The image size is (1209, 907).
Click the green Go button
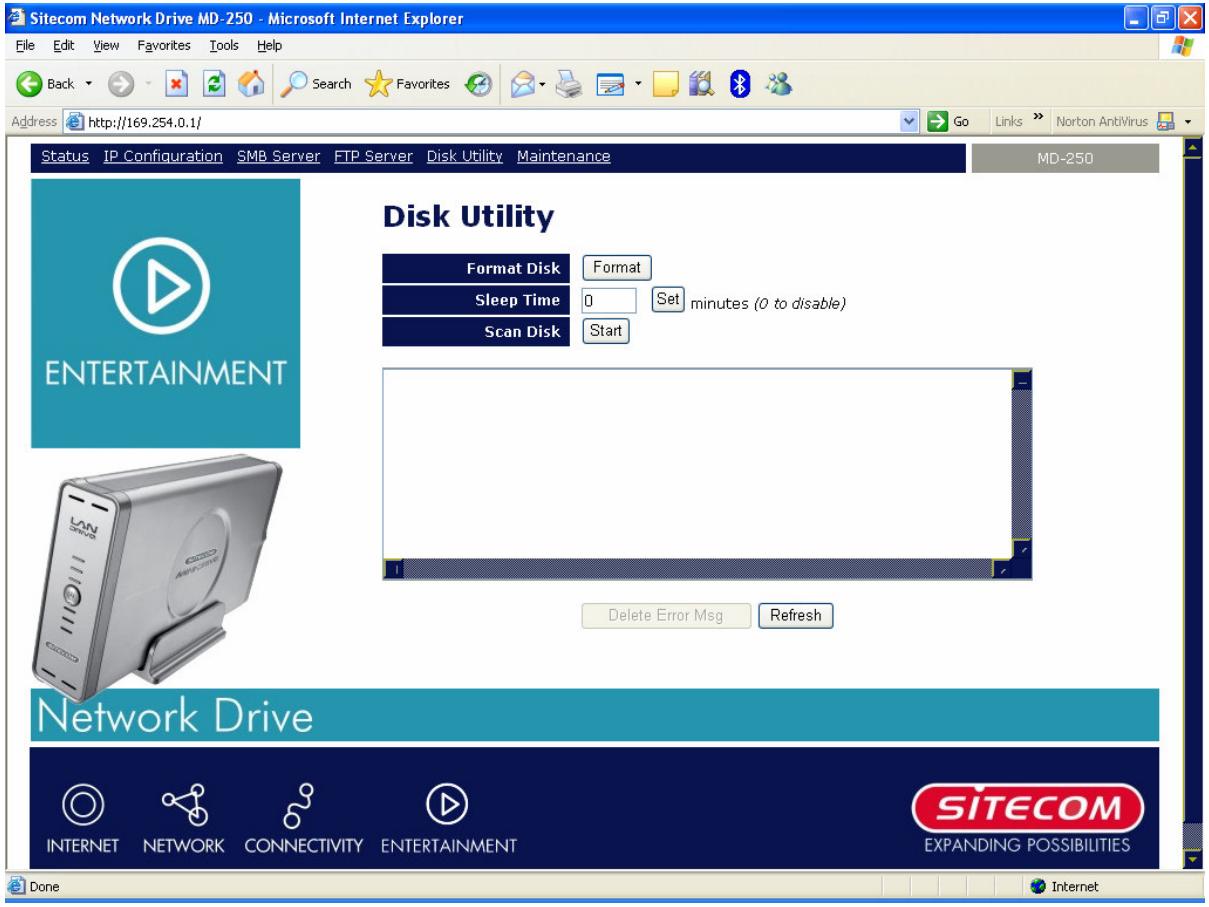[x=949, y=122]
